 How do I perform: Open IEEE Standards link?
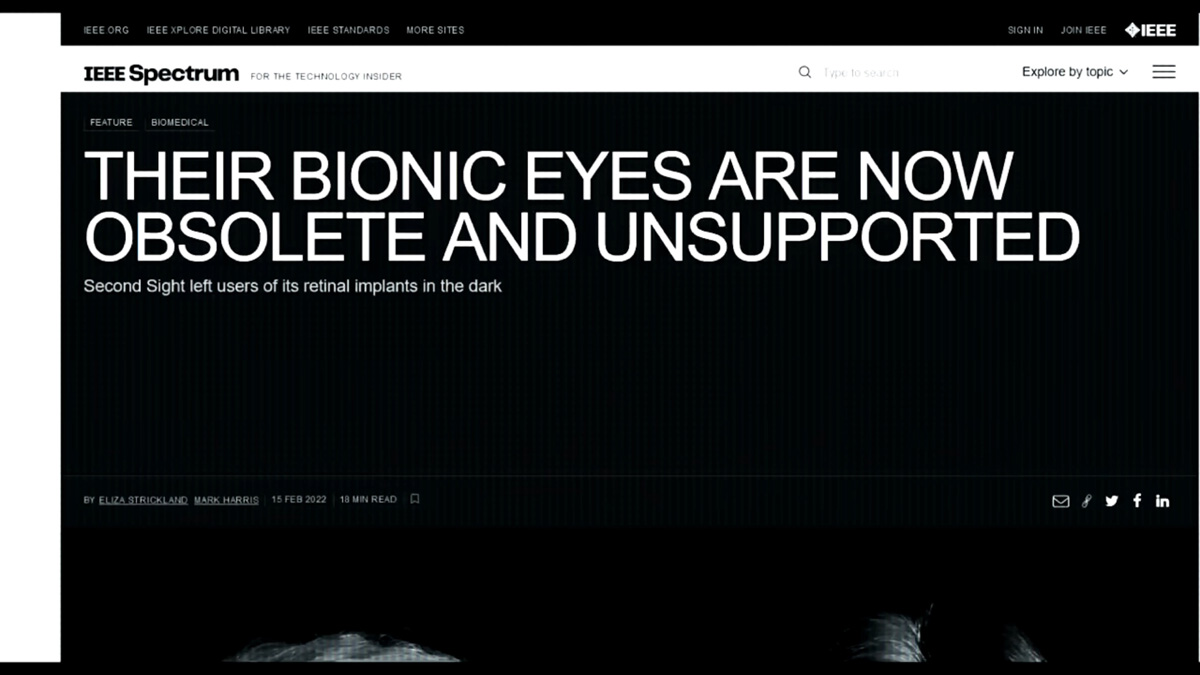click(348, 30)
